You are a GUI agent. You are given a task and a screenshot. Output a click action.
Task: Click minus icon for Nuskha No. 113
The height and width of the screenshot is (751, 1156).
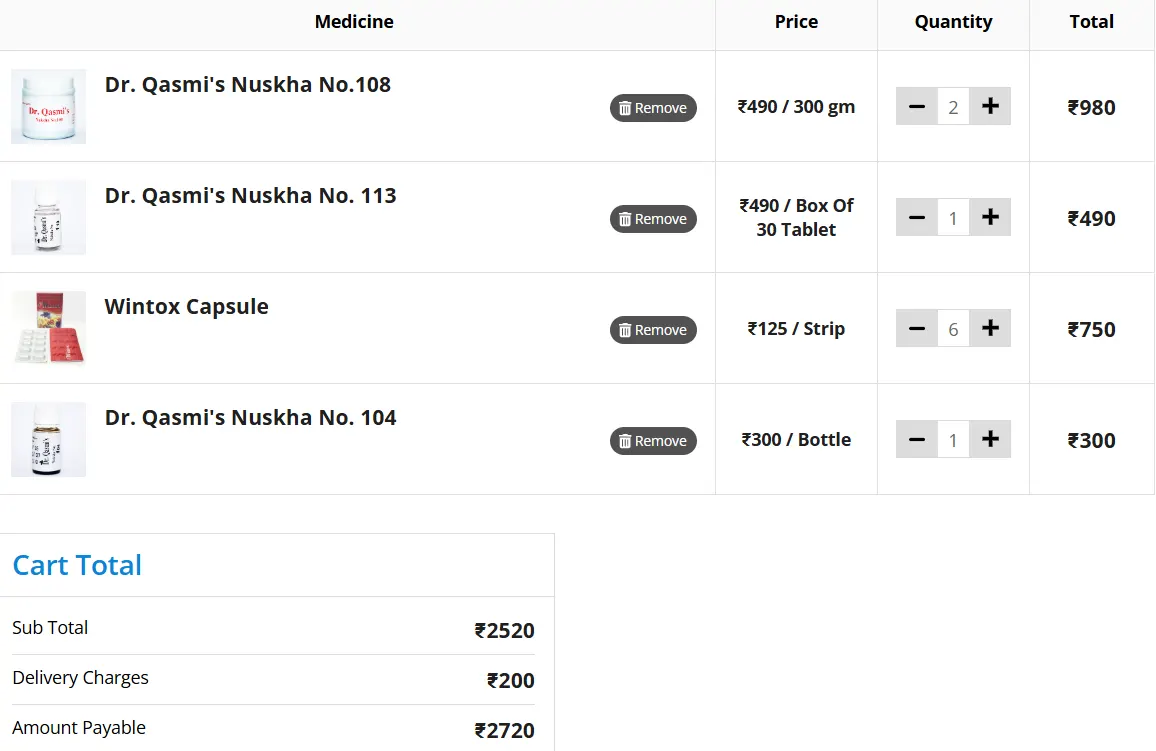pyautogui.click(x=917, y=218)
